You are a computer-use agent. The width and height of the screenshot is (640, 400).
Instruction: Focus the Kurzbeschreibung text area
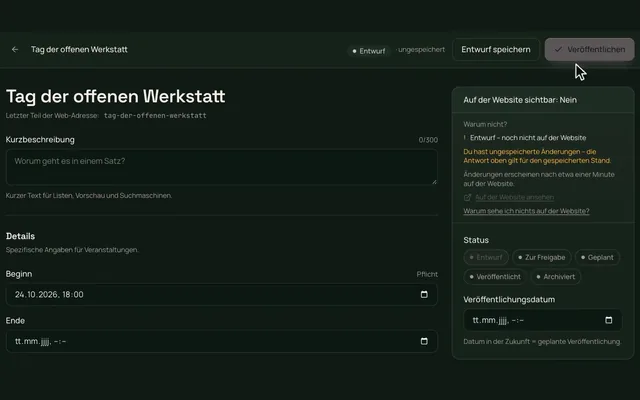point(222,167)
